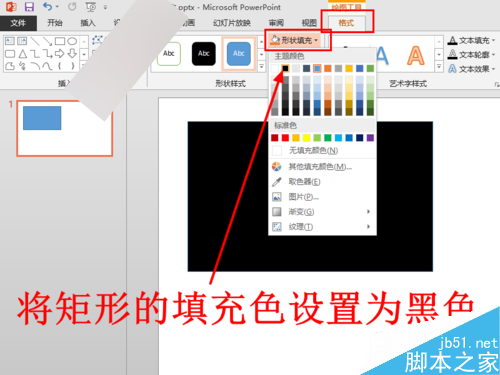Switch to the 审阅 Review tab

pyautogui.click(x=276, y=23)
